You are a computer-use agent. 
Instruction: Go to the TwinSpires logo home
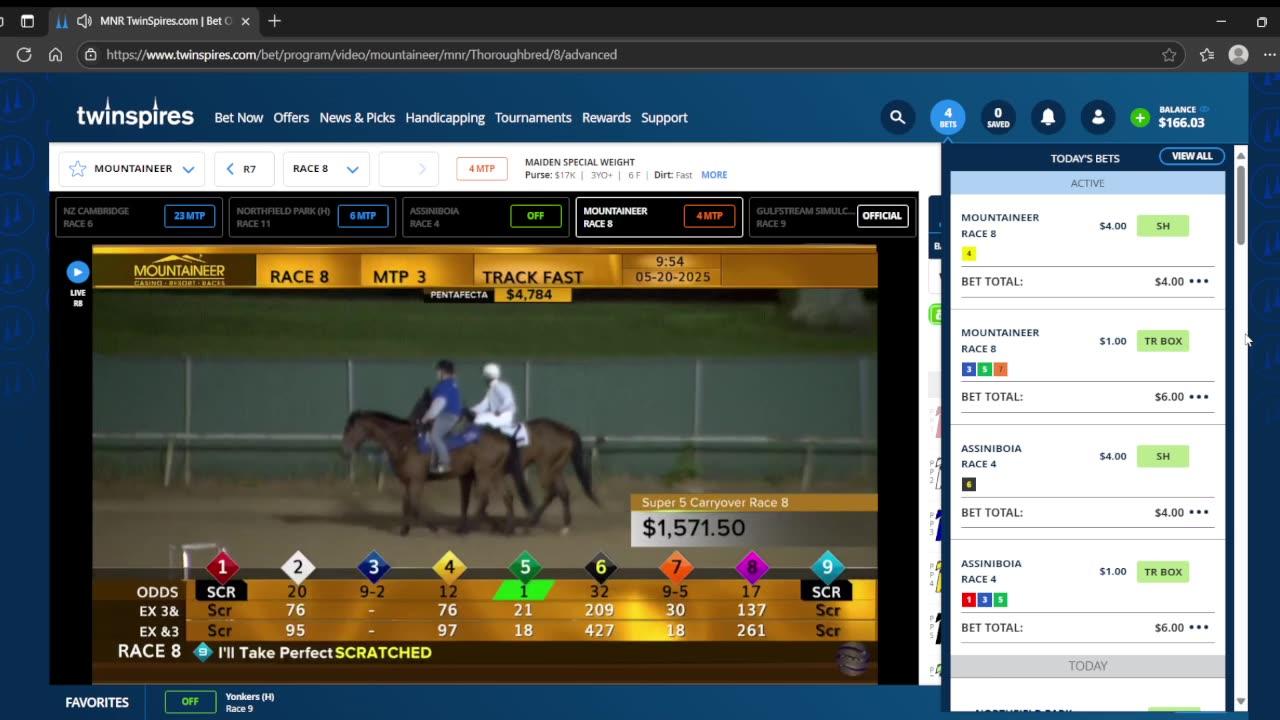(x=135, y=115)
